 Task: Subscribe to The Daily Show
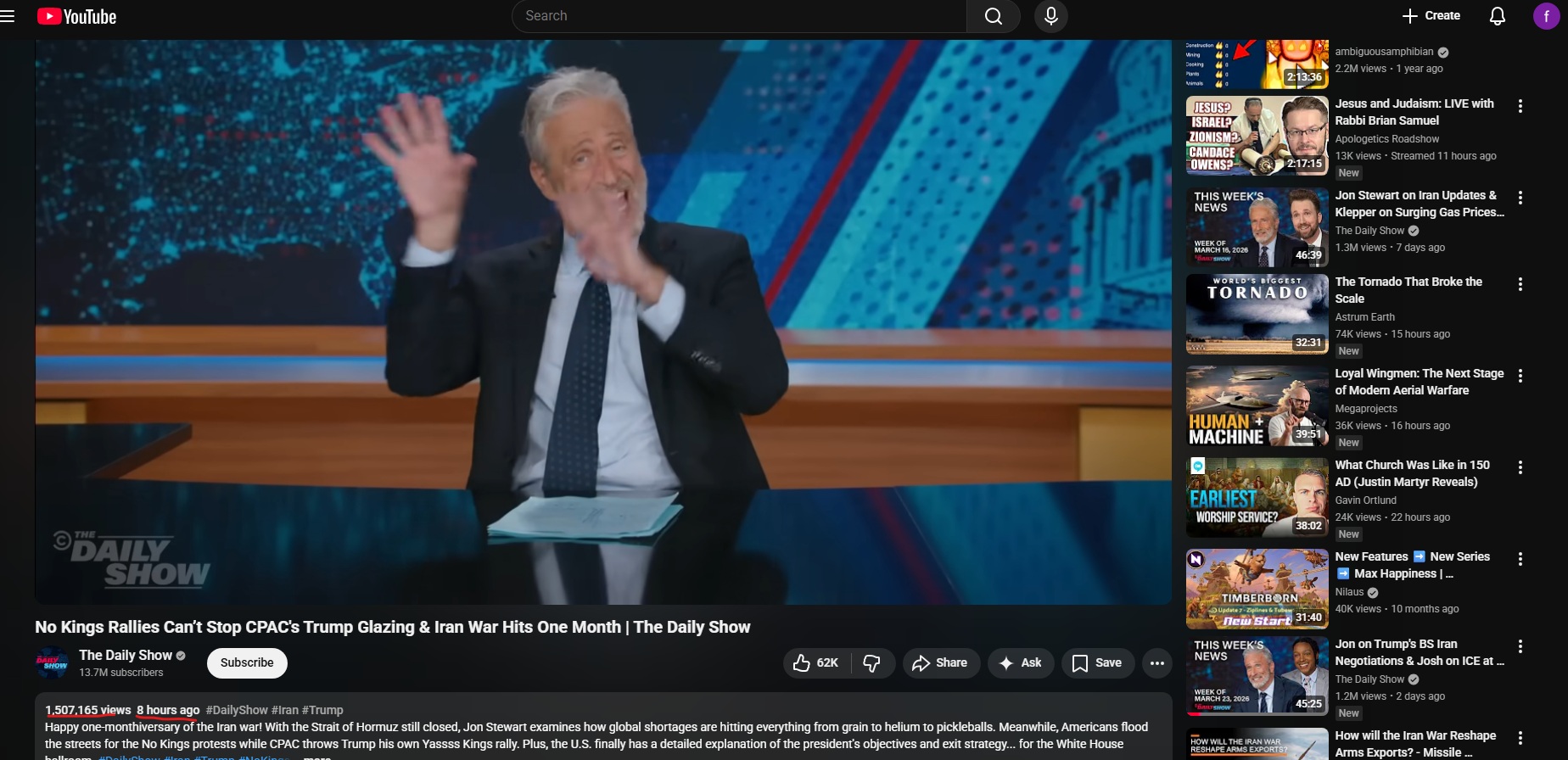point(247,663)
